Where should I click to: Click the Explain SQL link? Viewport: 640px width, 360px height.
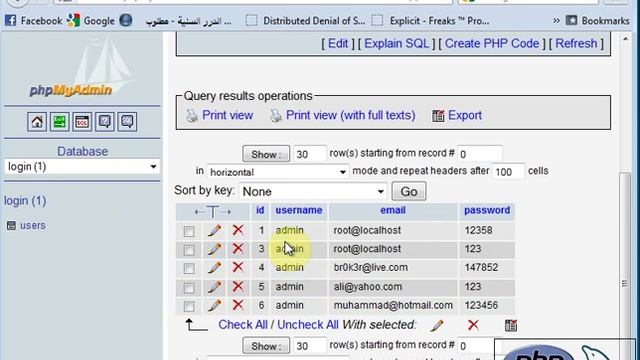click(396, 43)
